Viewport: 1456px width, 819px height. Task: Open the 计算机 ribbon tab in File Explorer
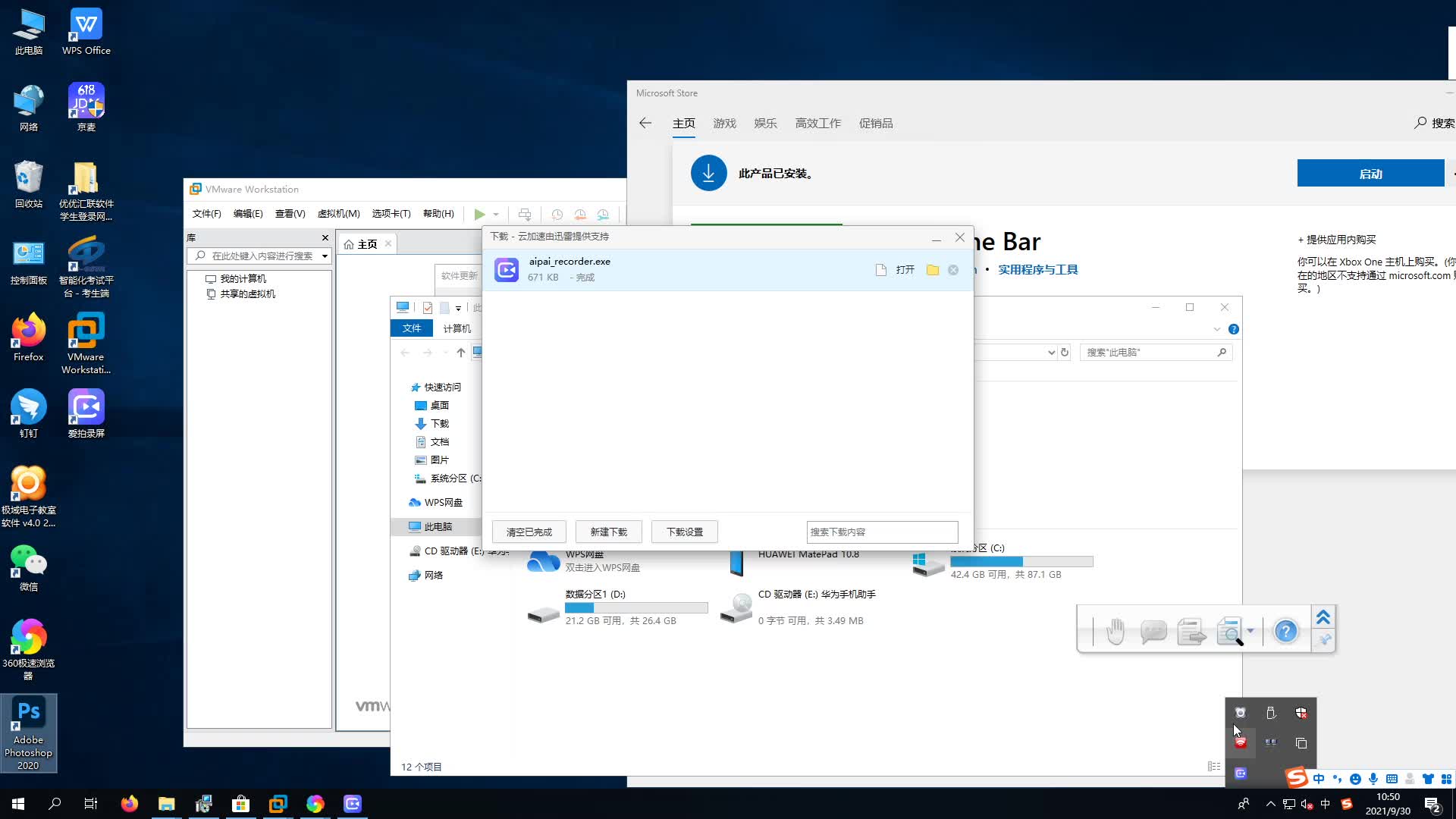457,328
